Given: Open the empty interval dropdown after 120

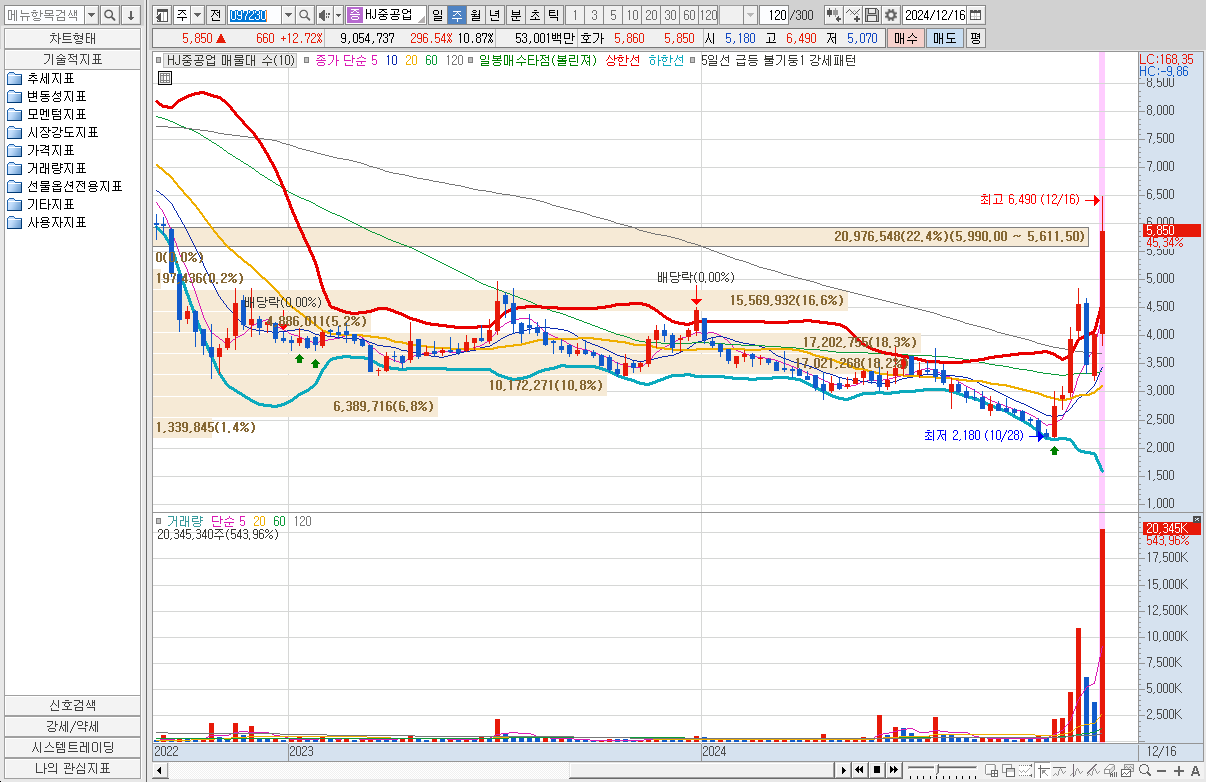Looking at the screenshot, I should [x=750, y=15].
